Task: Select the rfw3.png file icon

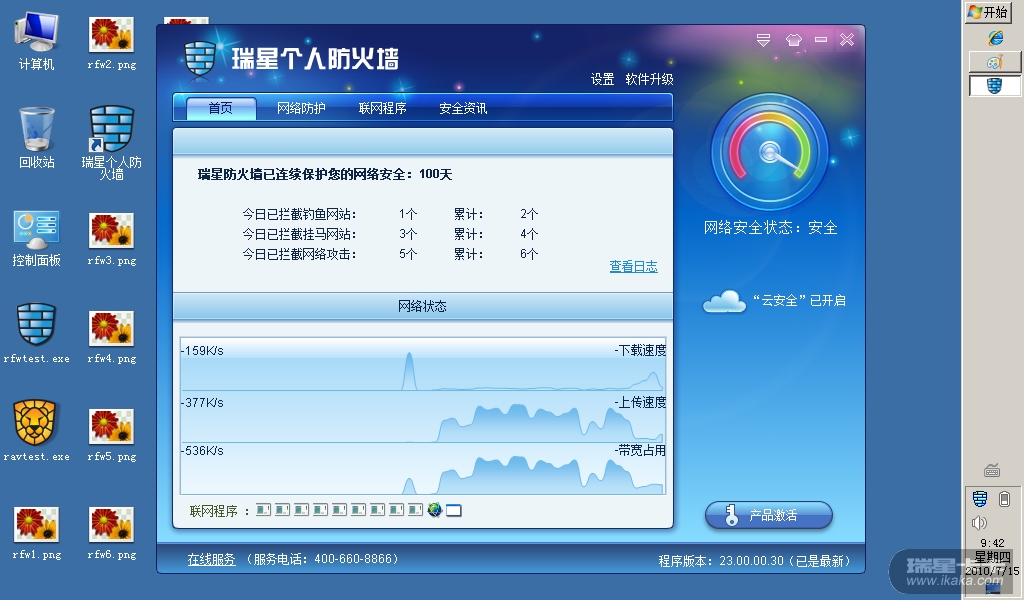Action: [x=112, y=238]
